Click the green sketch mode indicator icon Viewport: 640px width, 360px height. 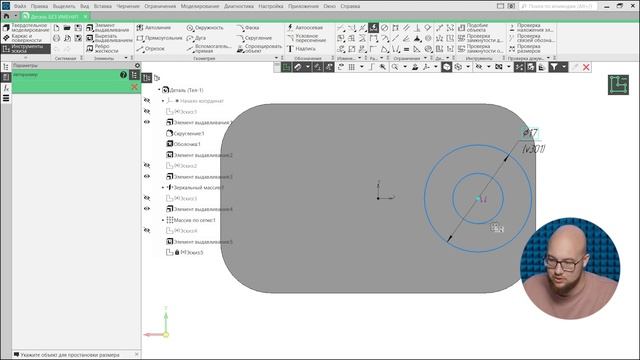click(x=618, y=85)
